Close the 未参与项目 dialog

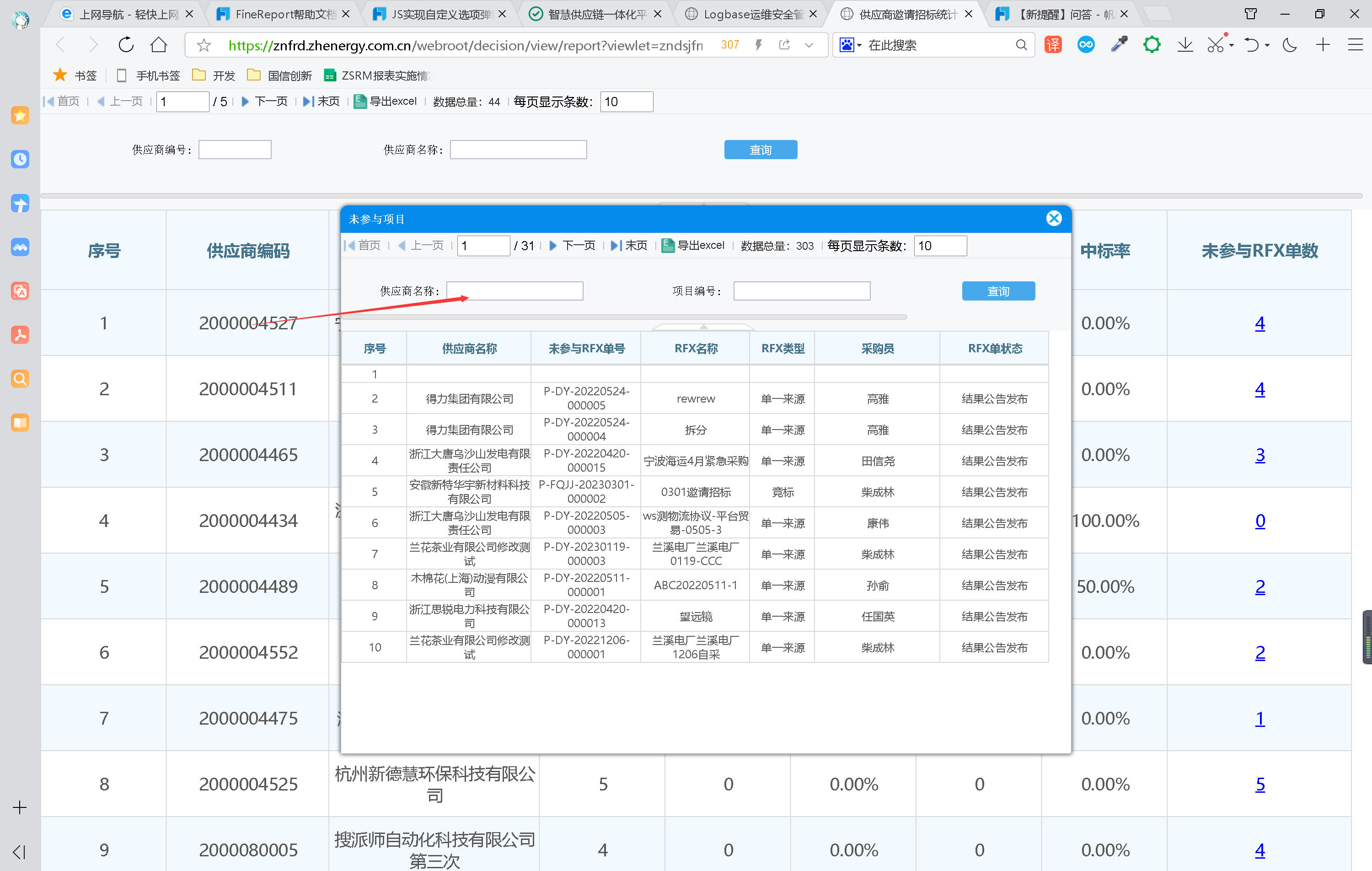(1054, 218)
